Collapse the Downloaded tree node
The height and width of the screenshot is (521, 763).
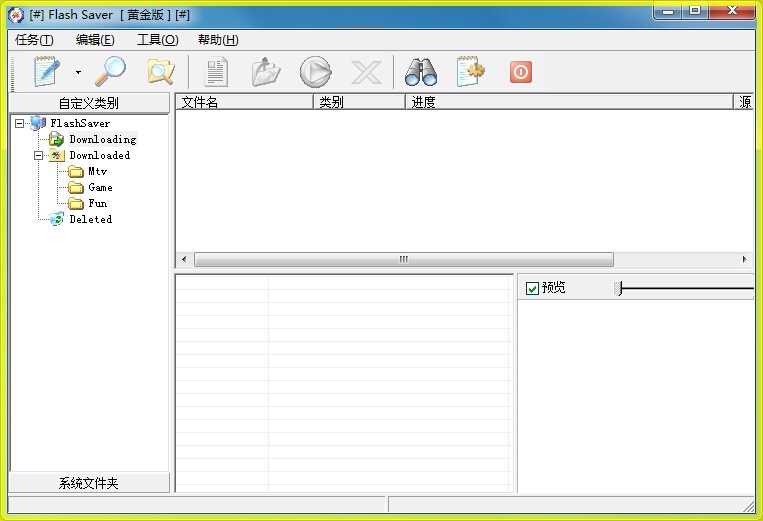click(38, 155)
